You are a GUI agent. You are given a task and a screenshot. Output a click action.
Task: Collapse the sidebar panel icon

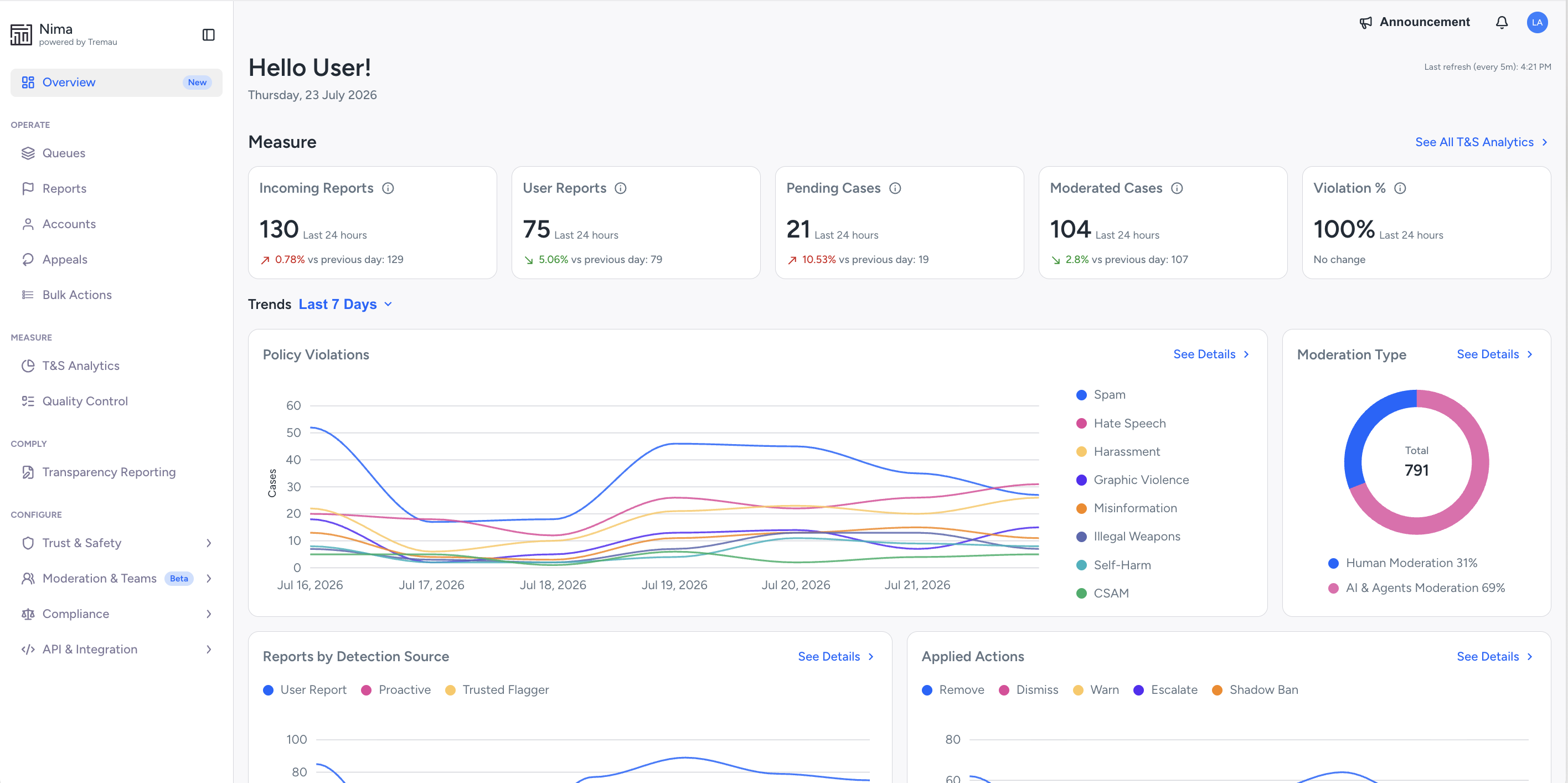pyautogui.click(x=208, y=35)
